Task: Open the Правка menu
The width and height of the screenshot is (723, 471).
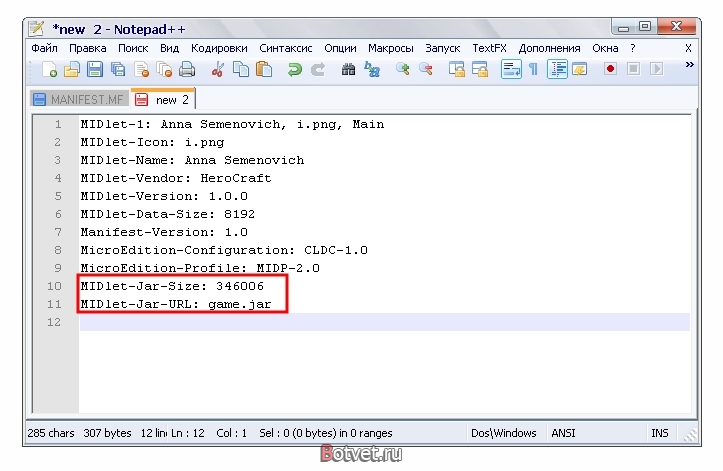Action: tap(88, 48)
